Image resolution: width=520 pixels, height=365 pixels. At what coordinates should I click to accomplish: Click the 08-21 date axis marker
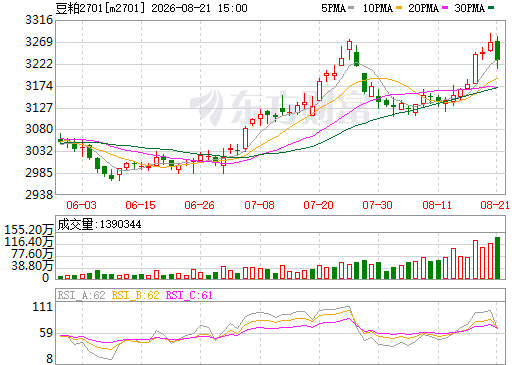coord(495,205)
